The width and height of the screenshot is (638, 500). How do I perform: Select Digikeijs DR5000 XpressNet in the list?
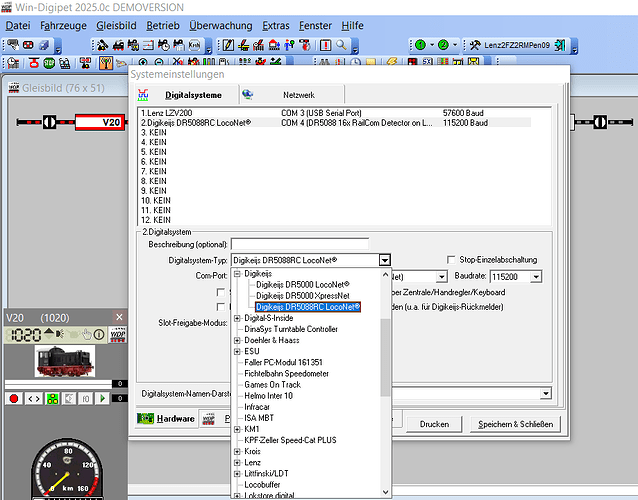pos(303,296)
